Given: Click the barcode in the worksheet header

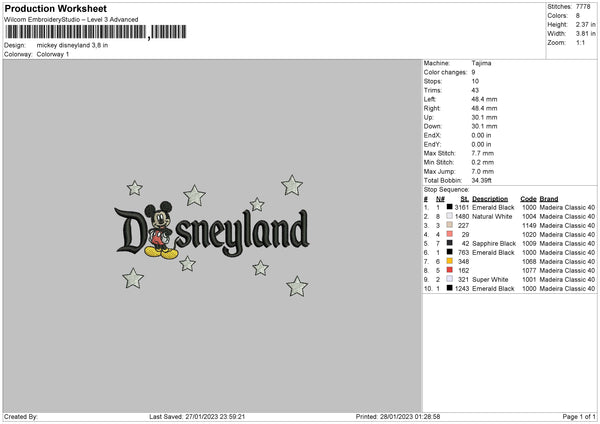Looking at the screenshot, I should click(x=96, y=32).
